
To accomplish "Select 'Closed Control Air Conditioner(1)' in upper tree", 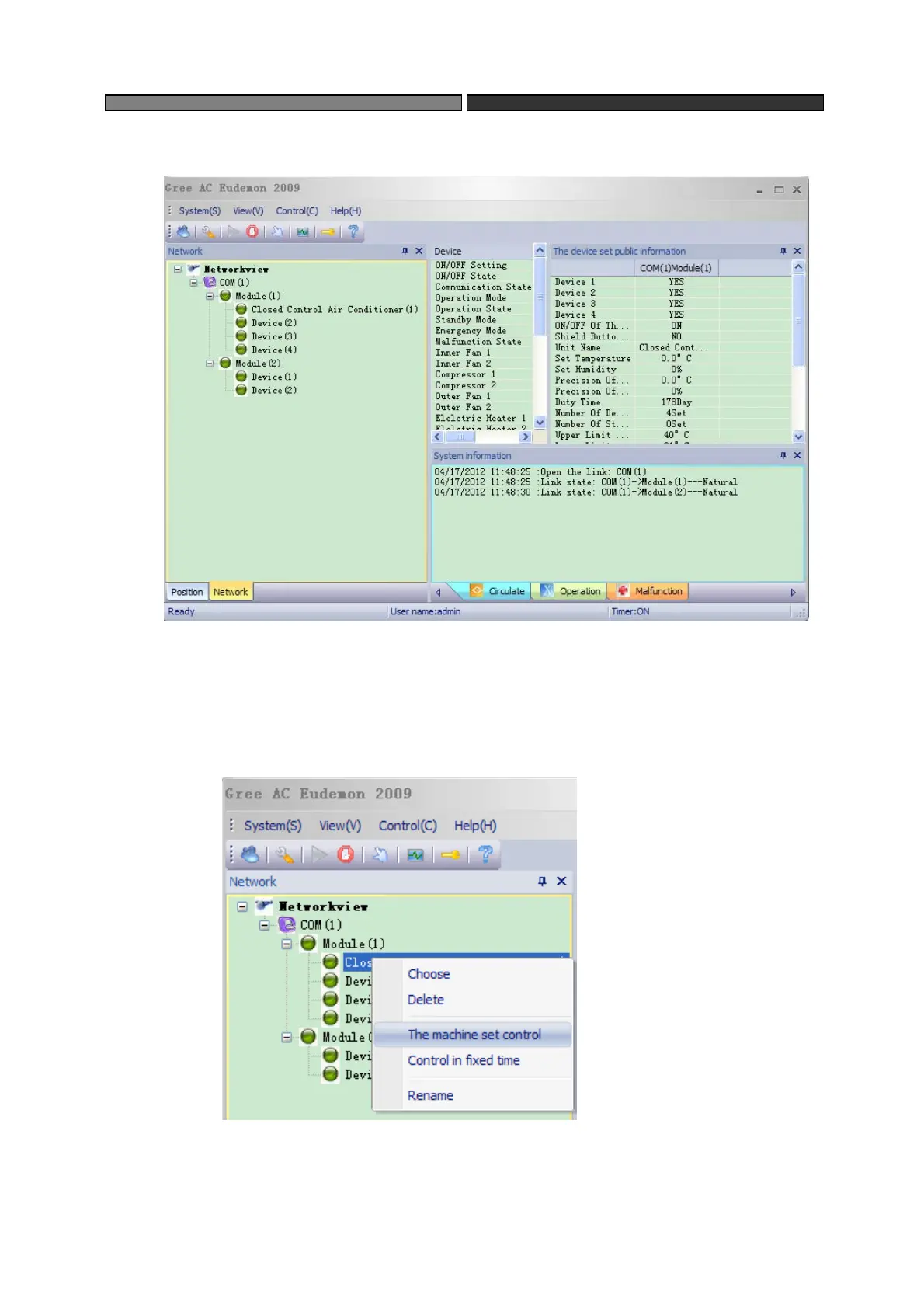I will [x=335, y=309].
